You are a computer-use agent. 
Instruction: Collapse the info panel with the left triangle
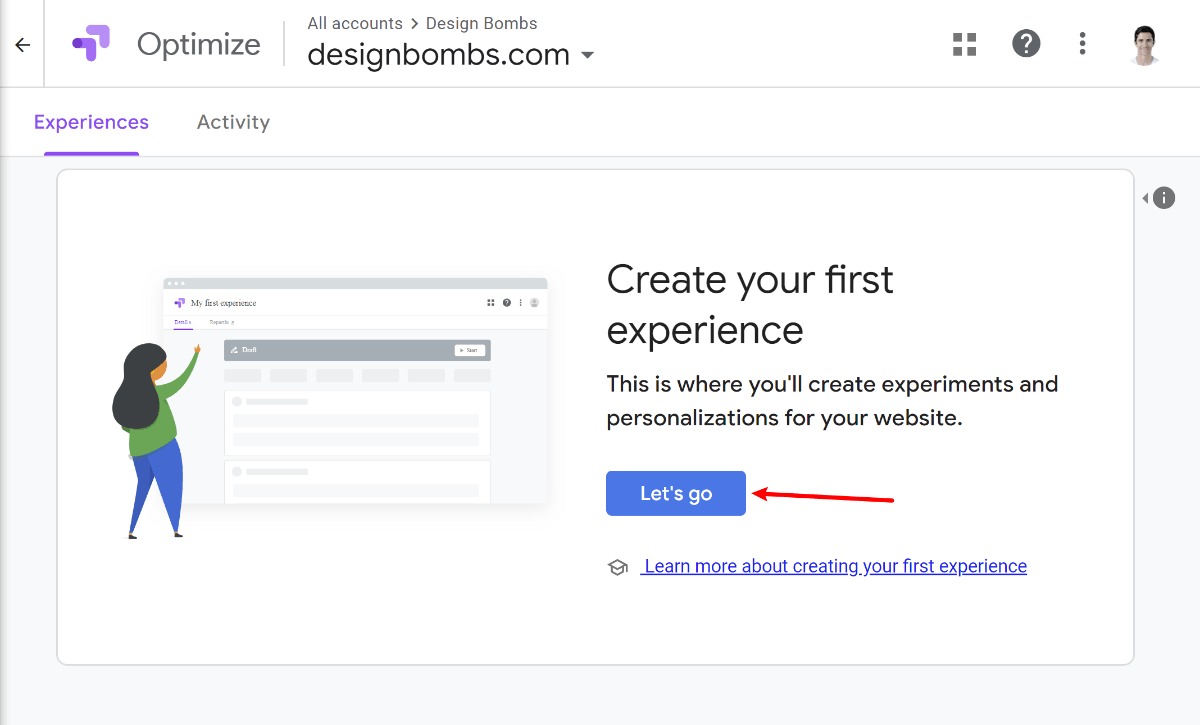click(x=1146, y=197)
